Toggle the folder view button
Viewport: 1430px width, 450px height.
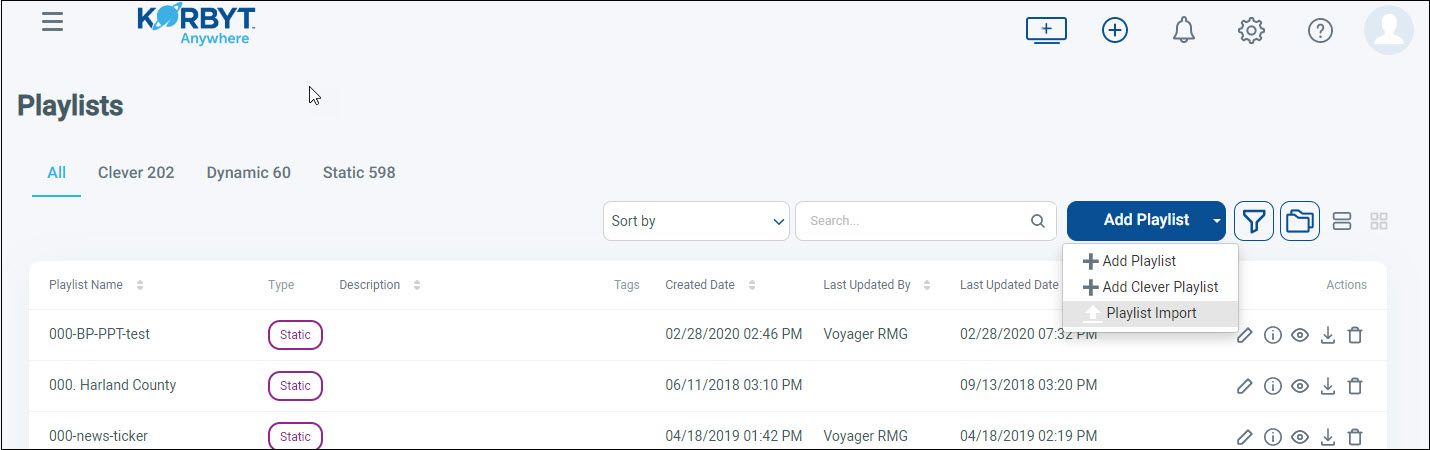(1299, 221)
